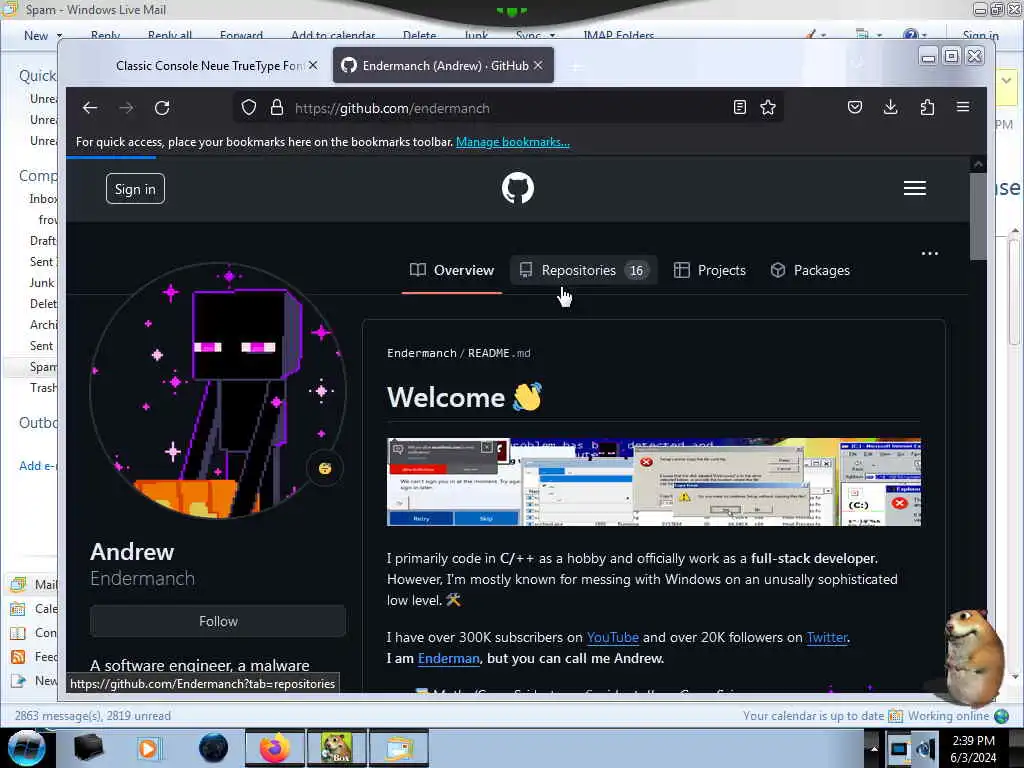Open profile three-dots options menu
Viewport: 1024px width, 768px height.
click(929, 253)
